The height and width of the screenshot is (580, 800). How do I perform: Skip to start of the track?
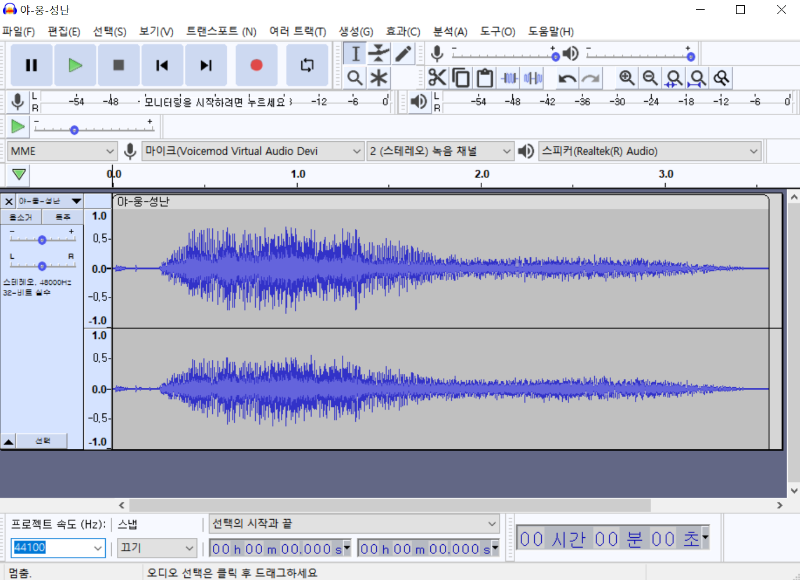(162, 65)
